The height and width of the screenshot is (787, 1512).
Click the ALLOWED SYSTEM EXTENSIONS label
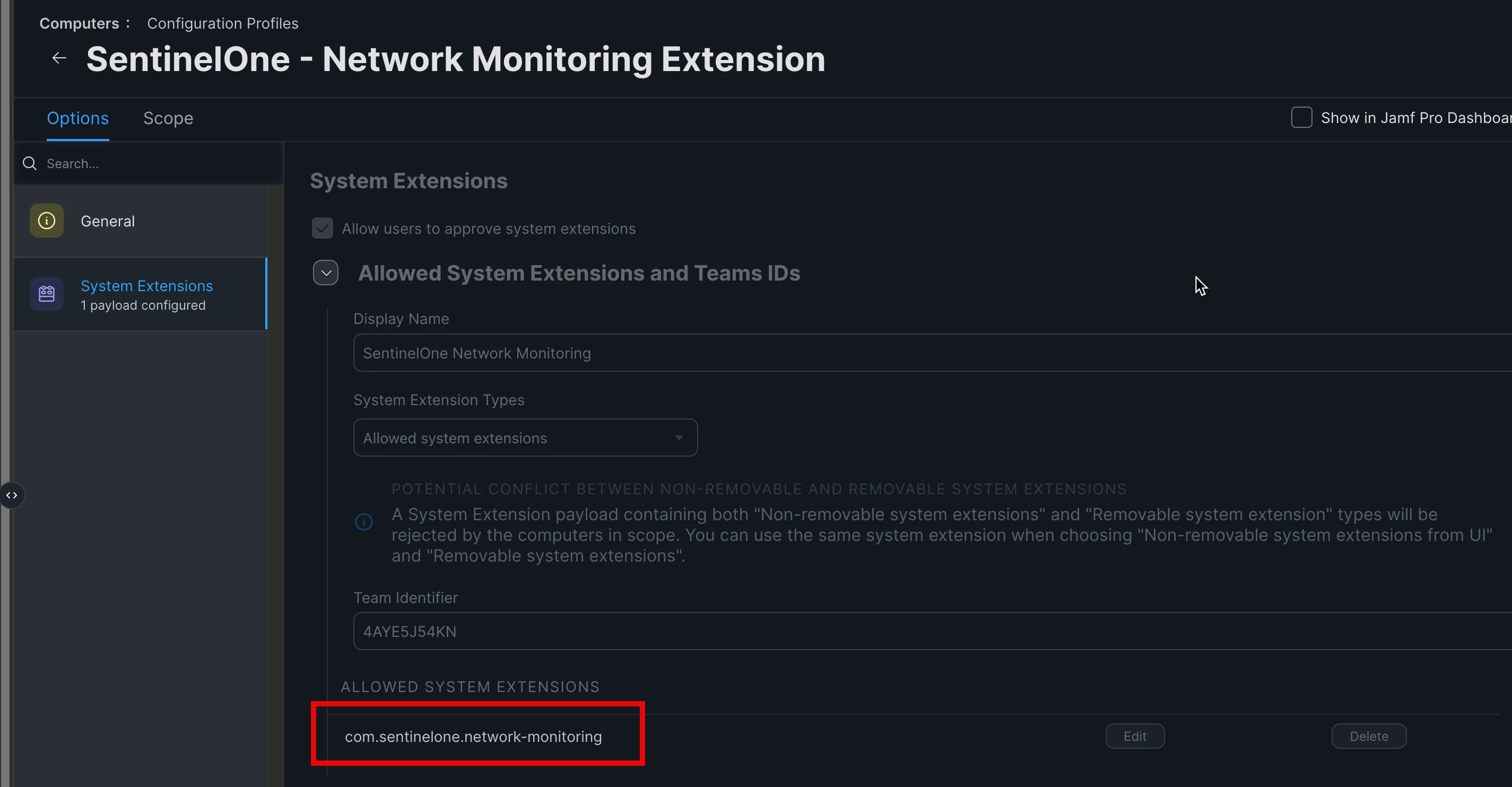click(470, 687)
